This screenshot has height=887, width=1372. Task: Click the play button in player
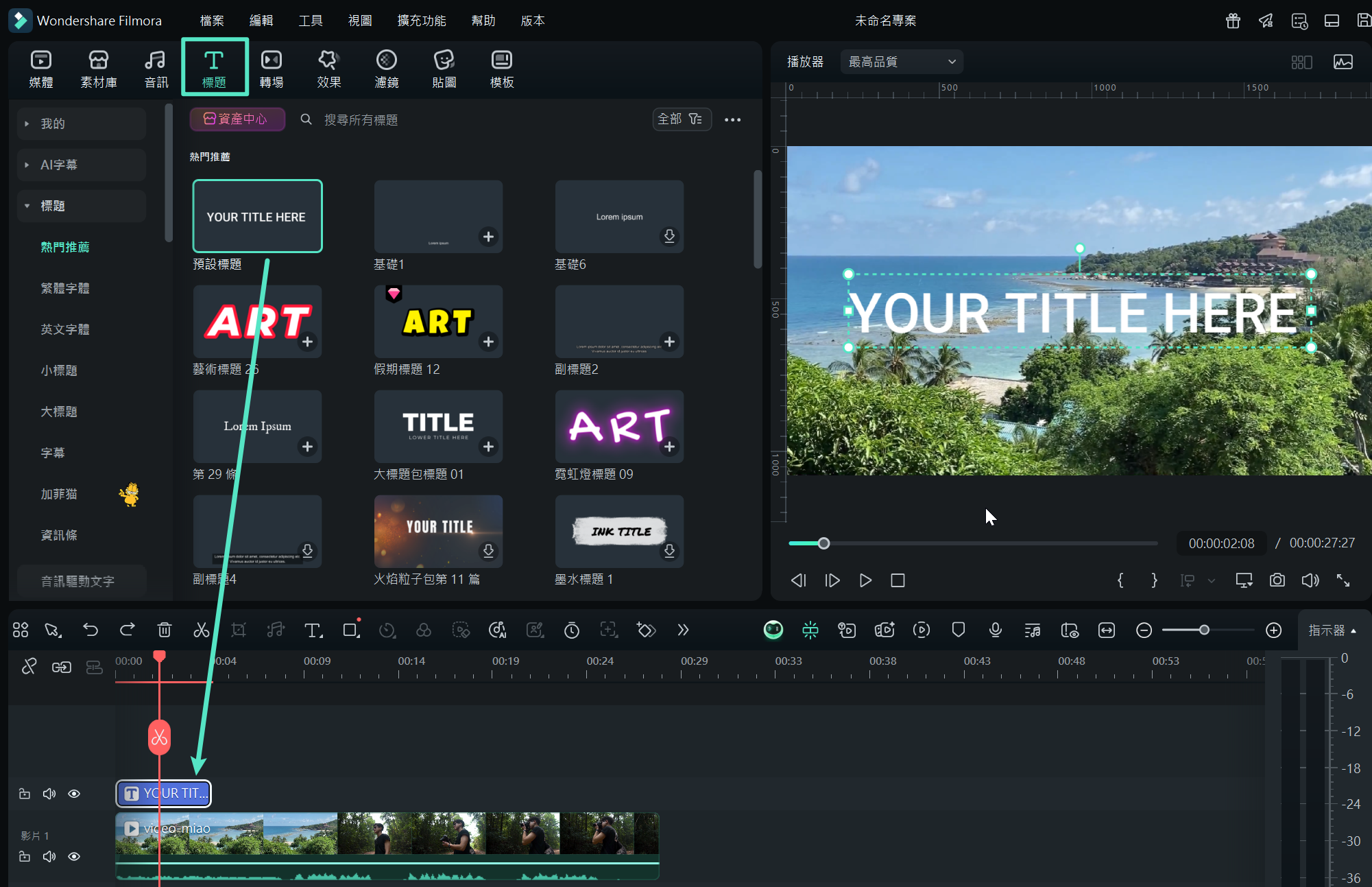click(865, 580)
